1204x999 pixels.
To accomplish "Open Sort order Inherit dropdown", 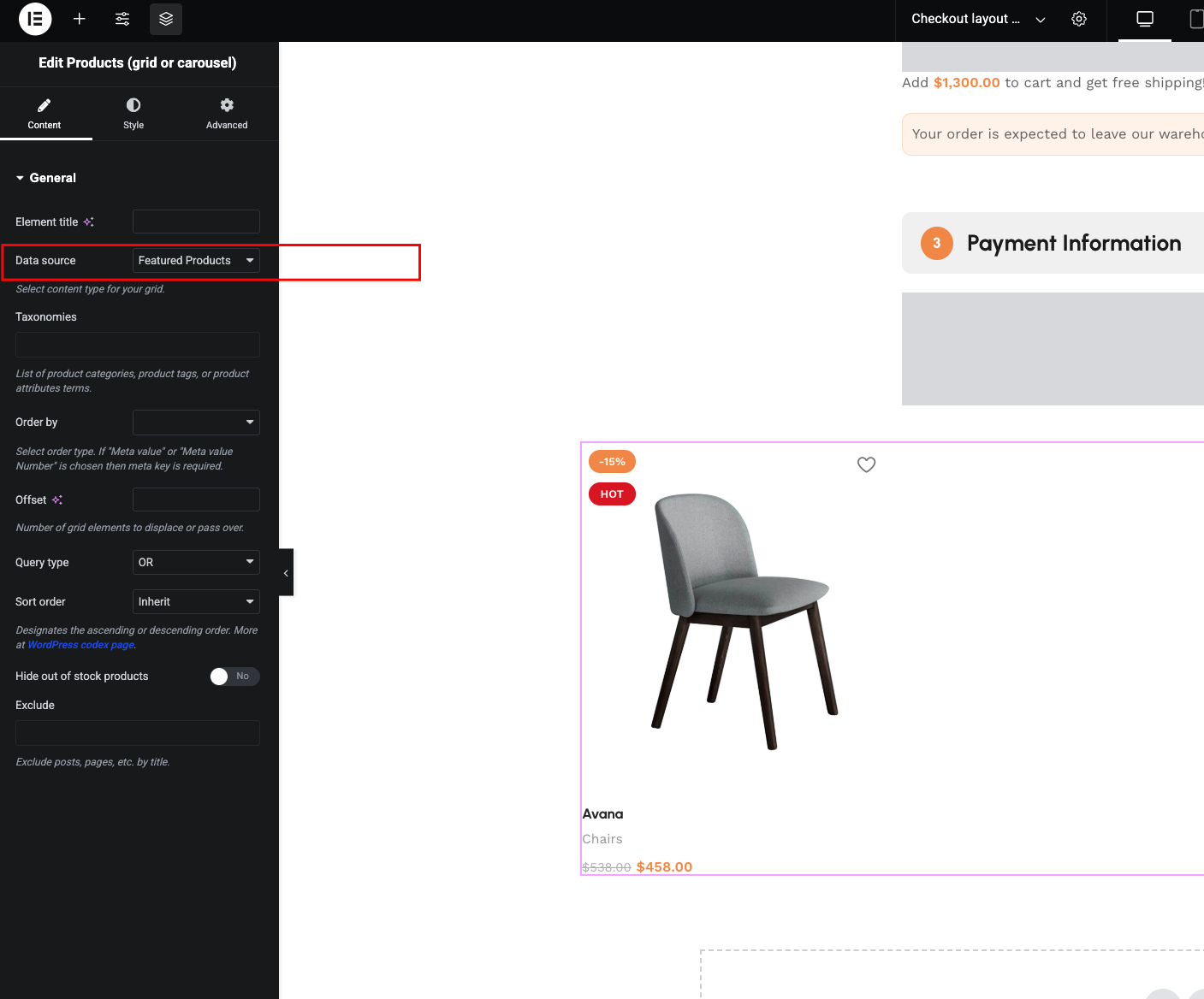I will tap(196, 601).
